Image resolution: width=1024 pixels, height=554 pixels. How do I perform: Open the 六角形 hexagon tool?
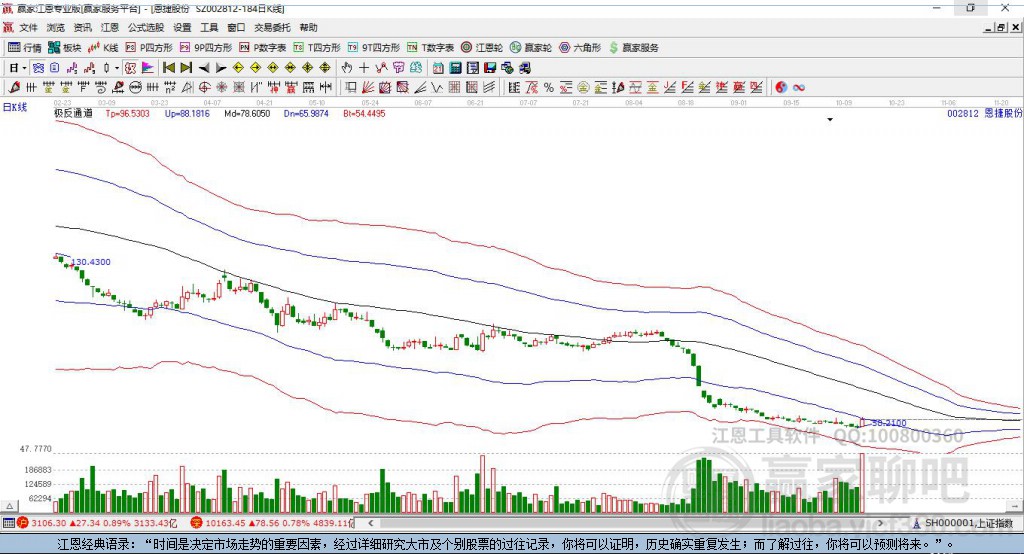pyautogui.click(x=580, y=48)
